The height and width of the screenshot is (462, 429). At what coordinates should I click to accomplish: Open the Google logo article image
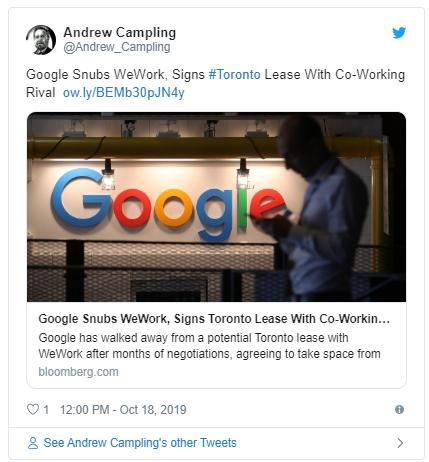[216, 207]
